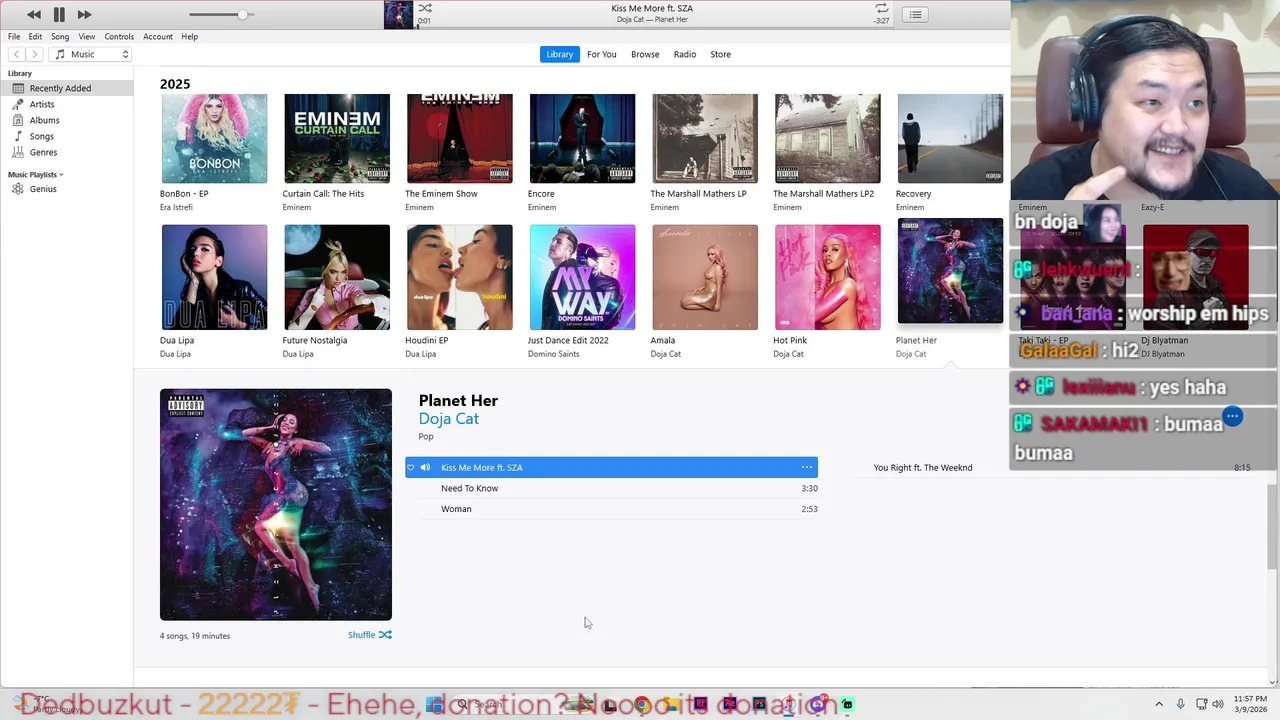Click the Domino Saints artist name
The height and width of the screenshot is (720, 1280).
(x=553, y=354)
